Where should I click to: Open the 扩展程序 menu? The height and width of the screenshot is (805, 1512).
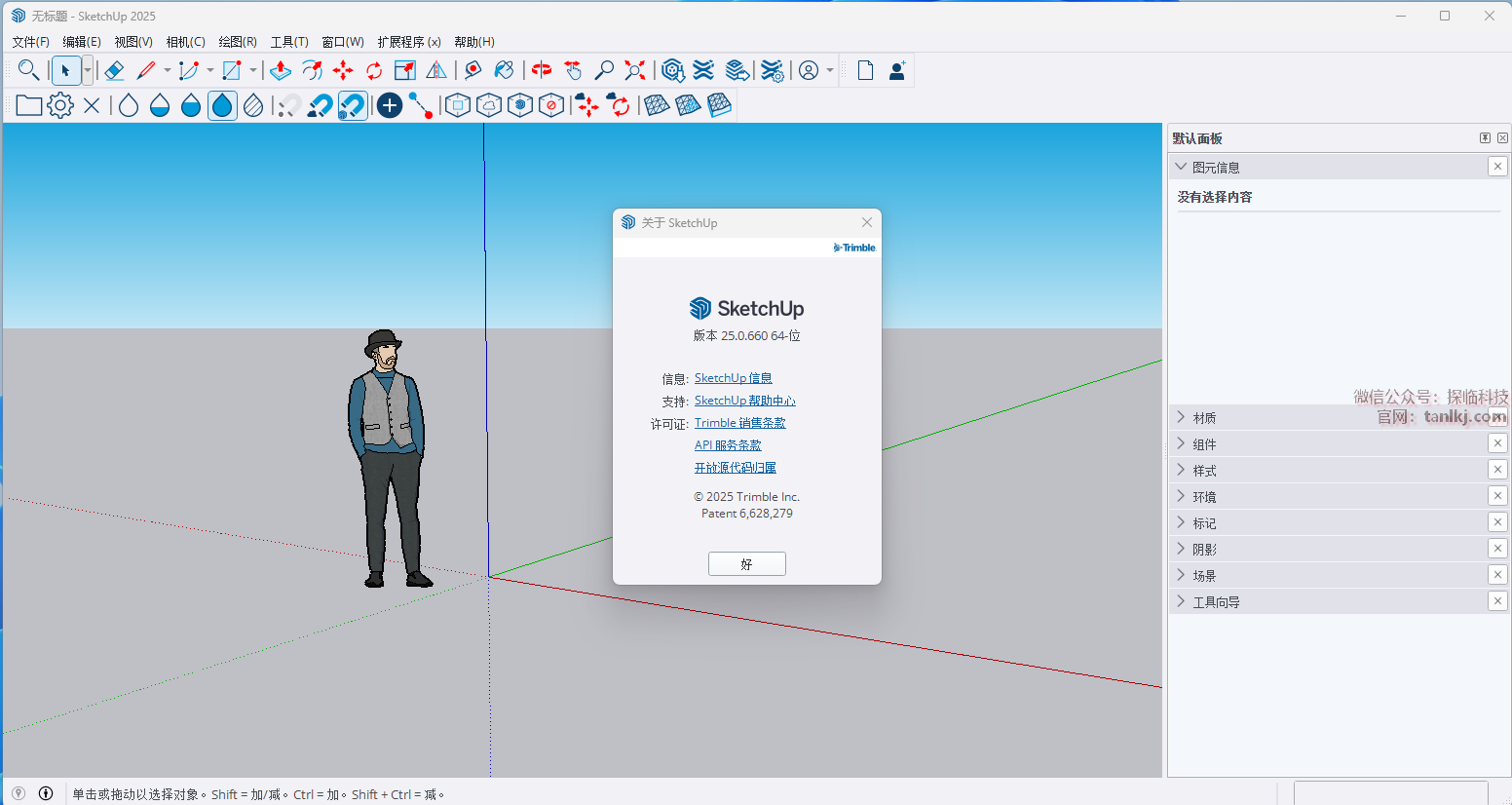(x=409, y=42)
